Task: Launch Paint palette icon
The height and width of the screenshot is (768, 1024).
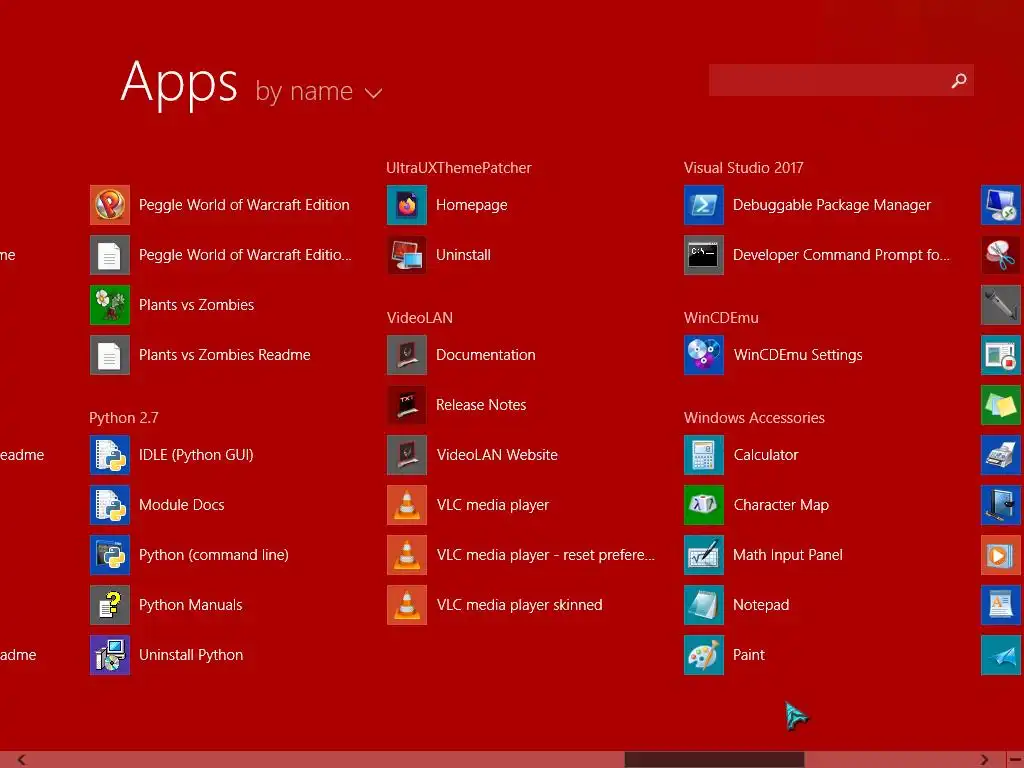Action: 704,655
